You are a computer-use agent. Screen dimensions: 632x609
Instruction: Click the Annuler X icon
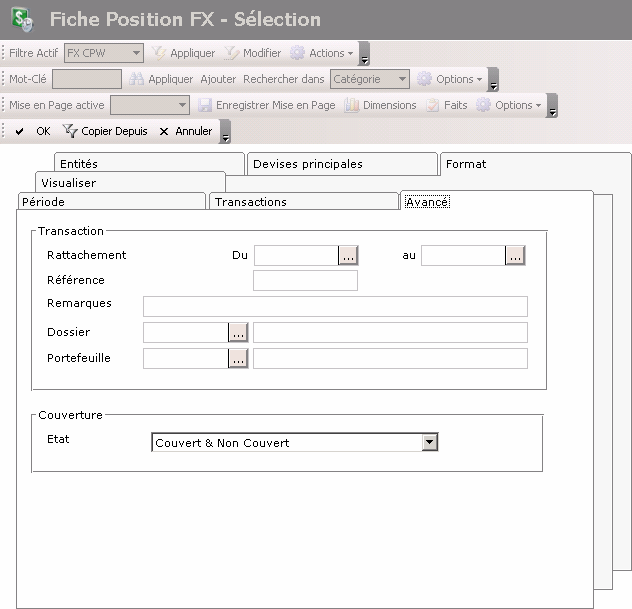(x=165, y=131)
